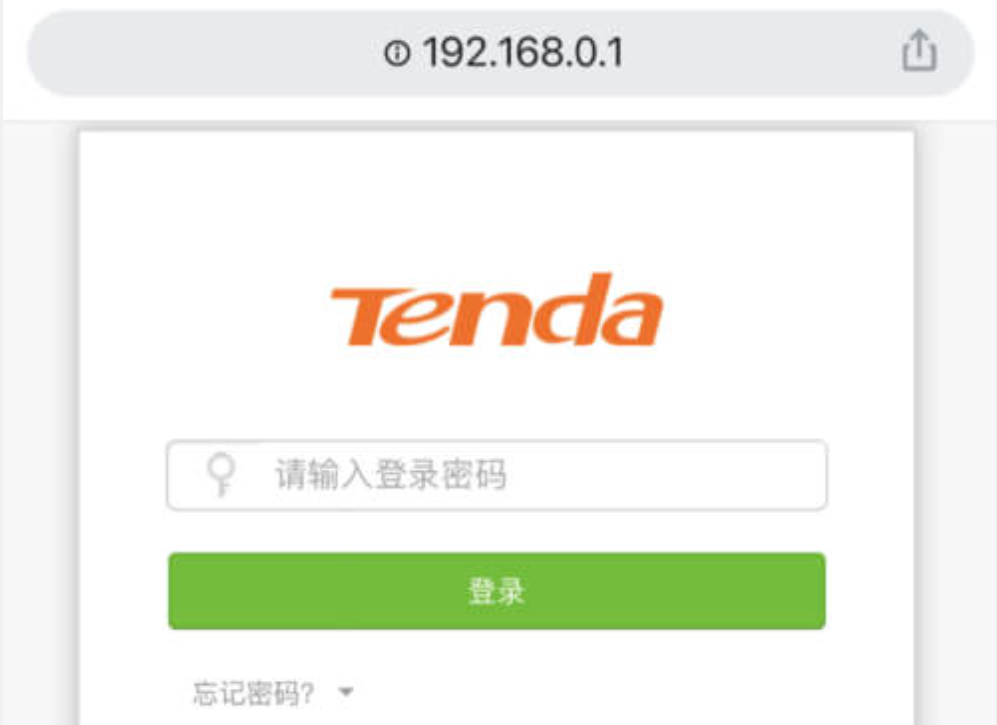Click the orange Tenda logo
Screen dimensions: 997x725
[497, 310]
